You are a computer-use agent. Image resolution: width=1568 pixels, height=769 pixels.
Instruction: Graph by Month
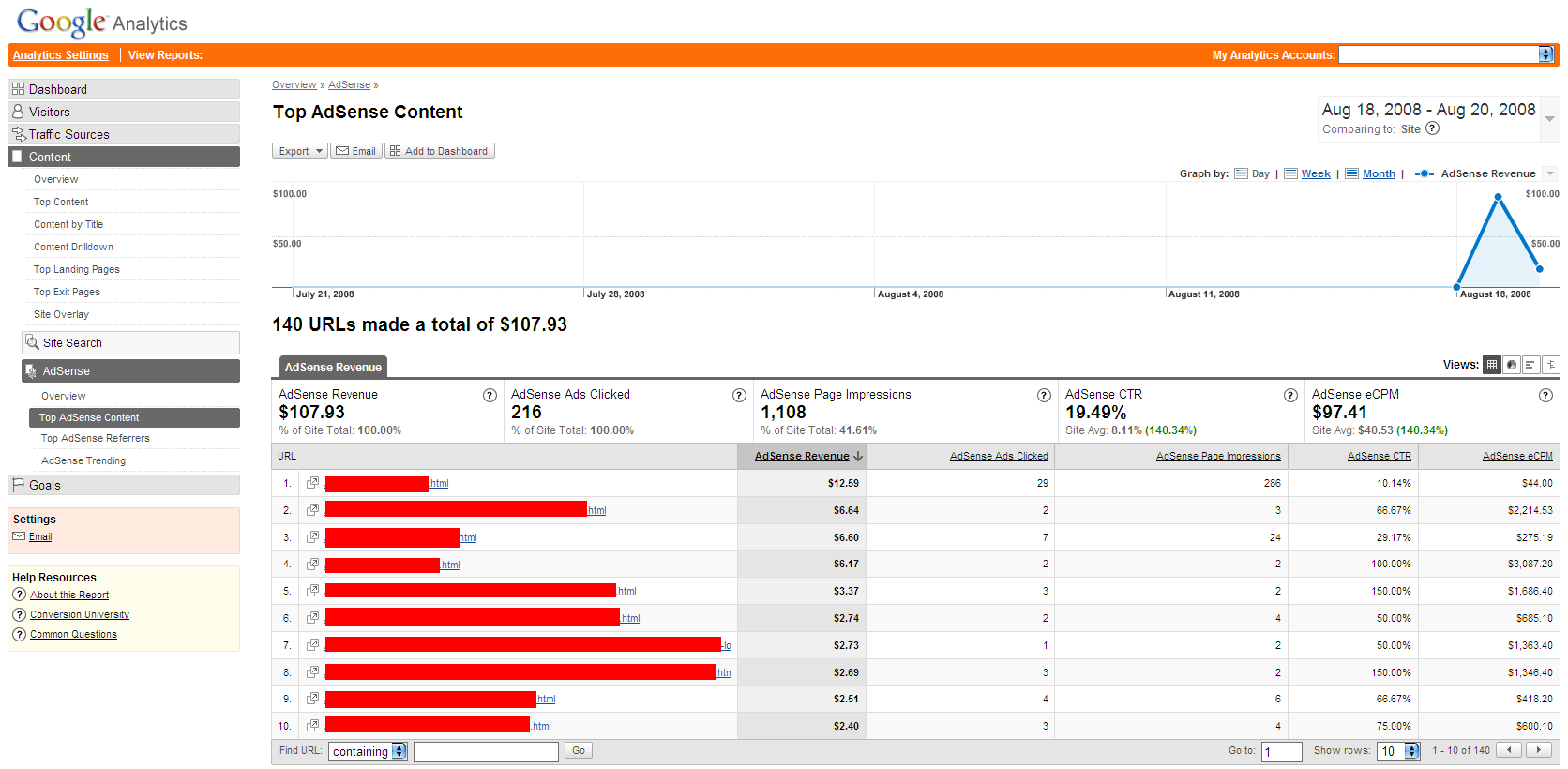(x=1378, y=173)
